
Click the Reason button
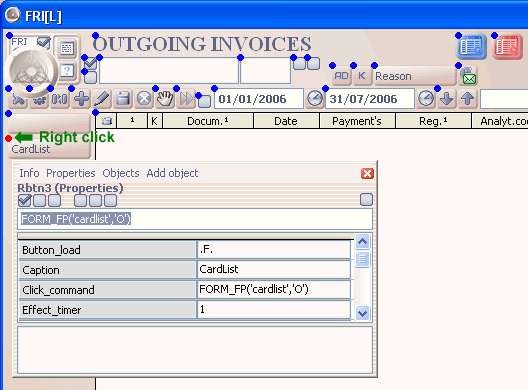(x=415, y=76)
